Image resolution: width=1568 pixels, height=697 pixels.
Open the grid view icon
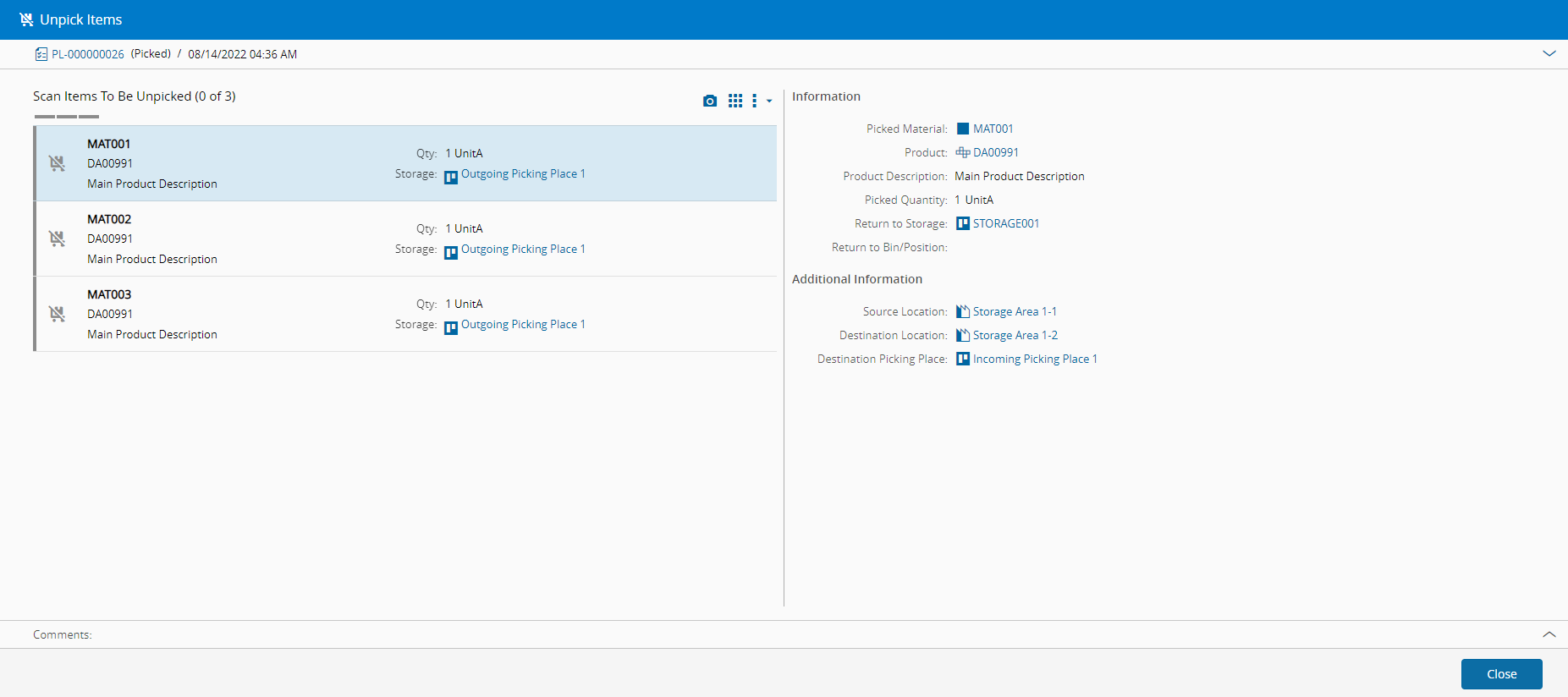[735, 101]
